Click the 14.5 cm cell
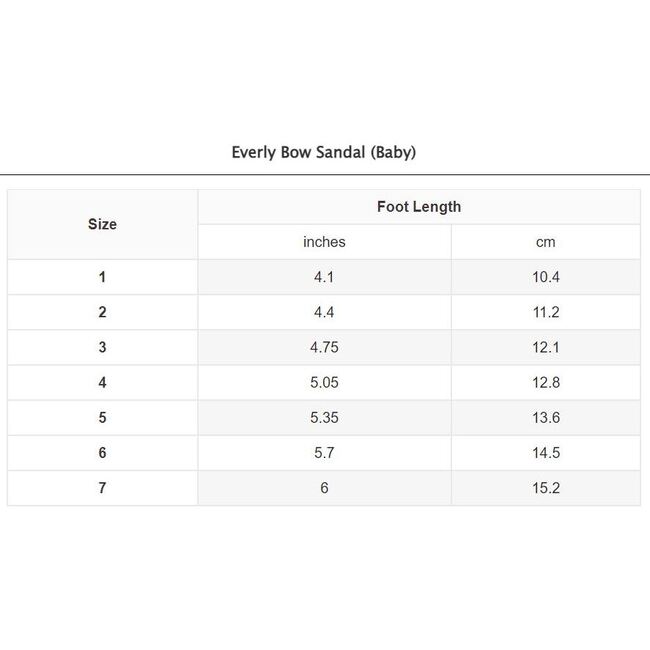 [545, 453]
